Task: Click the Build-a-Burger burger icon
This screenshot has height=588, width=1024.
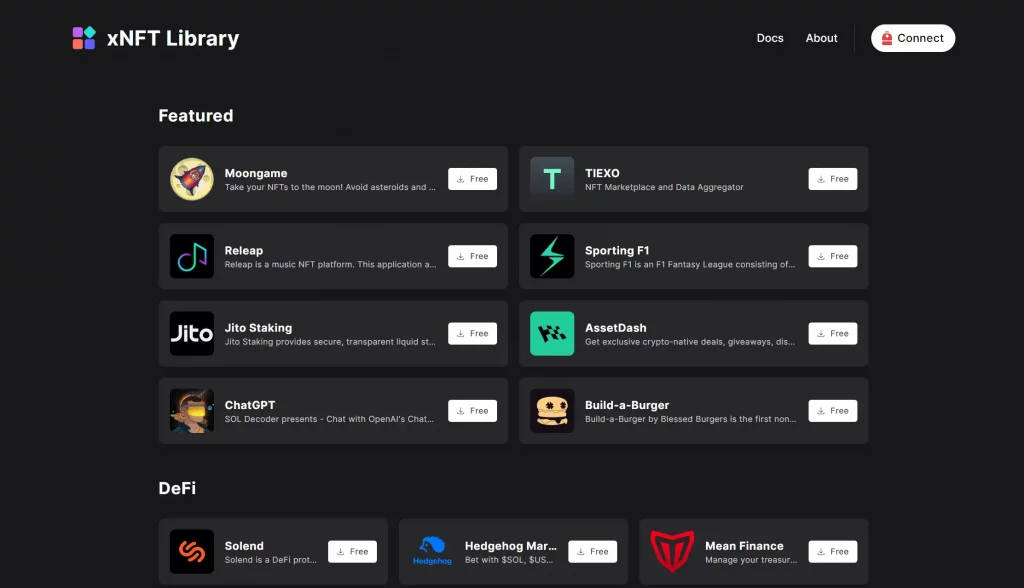Action: (551, 411)
